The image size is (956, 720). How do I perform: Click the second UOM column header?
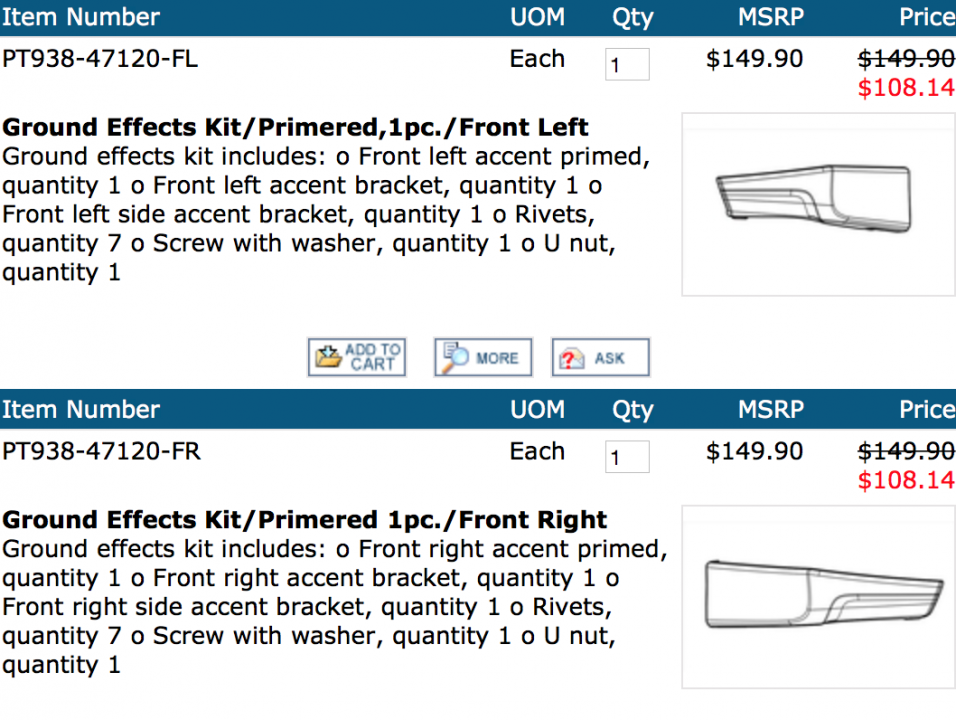tap(537, 410)
